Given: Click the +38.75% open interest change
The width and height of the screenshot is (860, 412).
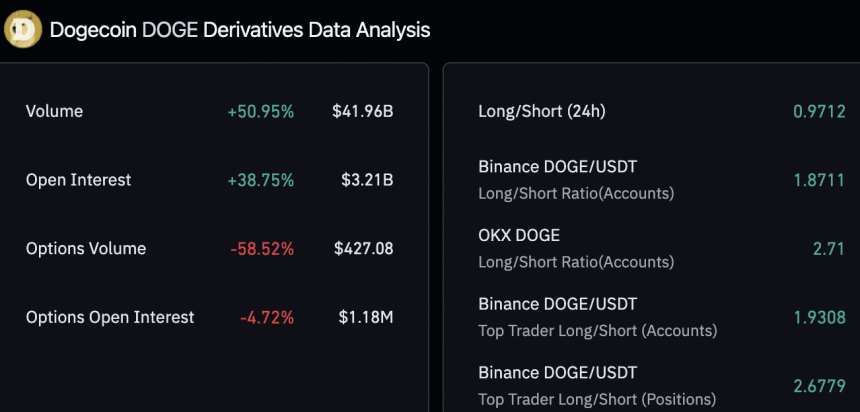Looking at the screenshot, I should tap(260, 180).
